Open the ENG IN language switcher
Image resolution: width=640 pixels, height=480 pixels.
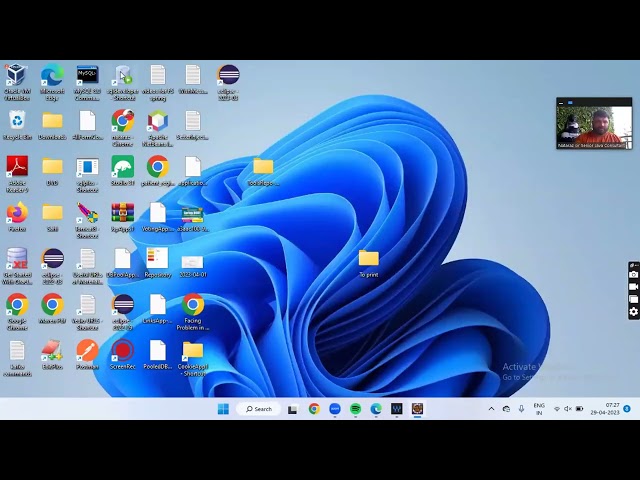(539, 409)
